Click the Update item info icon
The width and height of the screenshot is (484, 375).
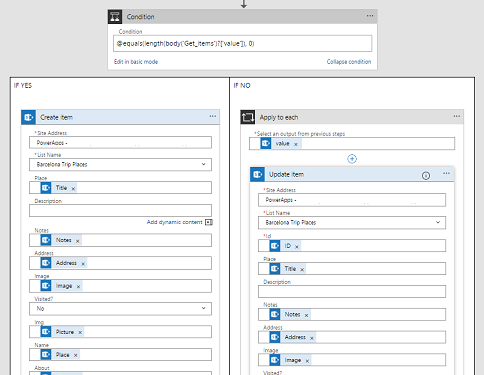tap(426, 176)
